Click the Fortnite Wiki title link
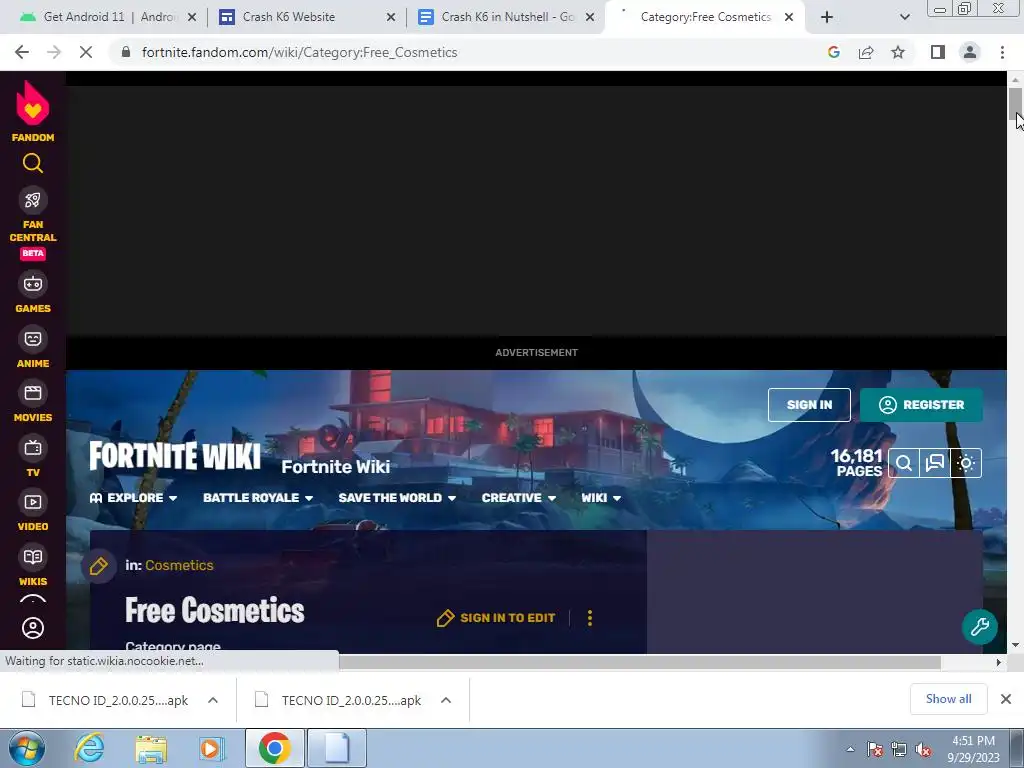This screenshot has width=1024, height=768. pyautogui.click(x=336, y=467)
